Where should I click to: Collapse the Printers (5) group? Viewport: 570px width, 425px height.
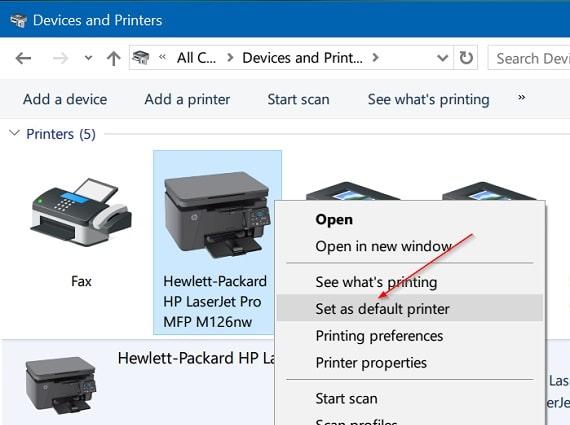click(x=14, y=133)
